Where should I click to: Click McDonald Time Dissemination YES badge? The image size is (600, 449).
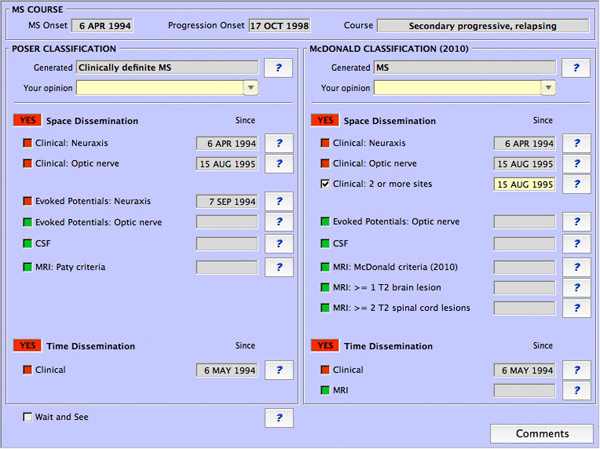click(325, 346)
